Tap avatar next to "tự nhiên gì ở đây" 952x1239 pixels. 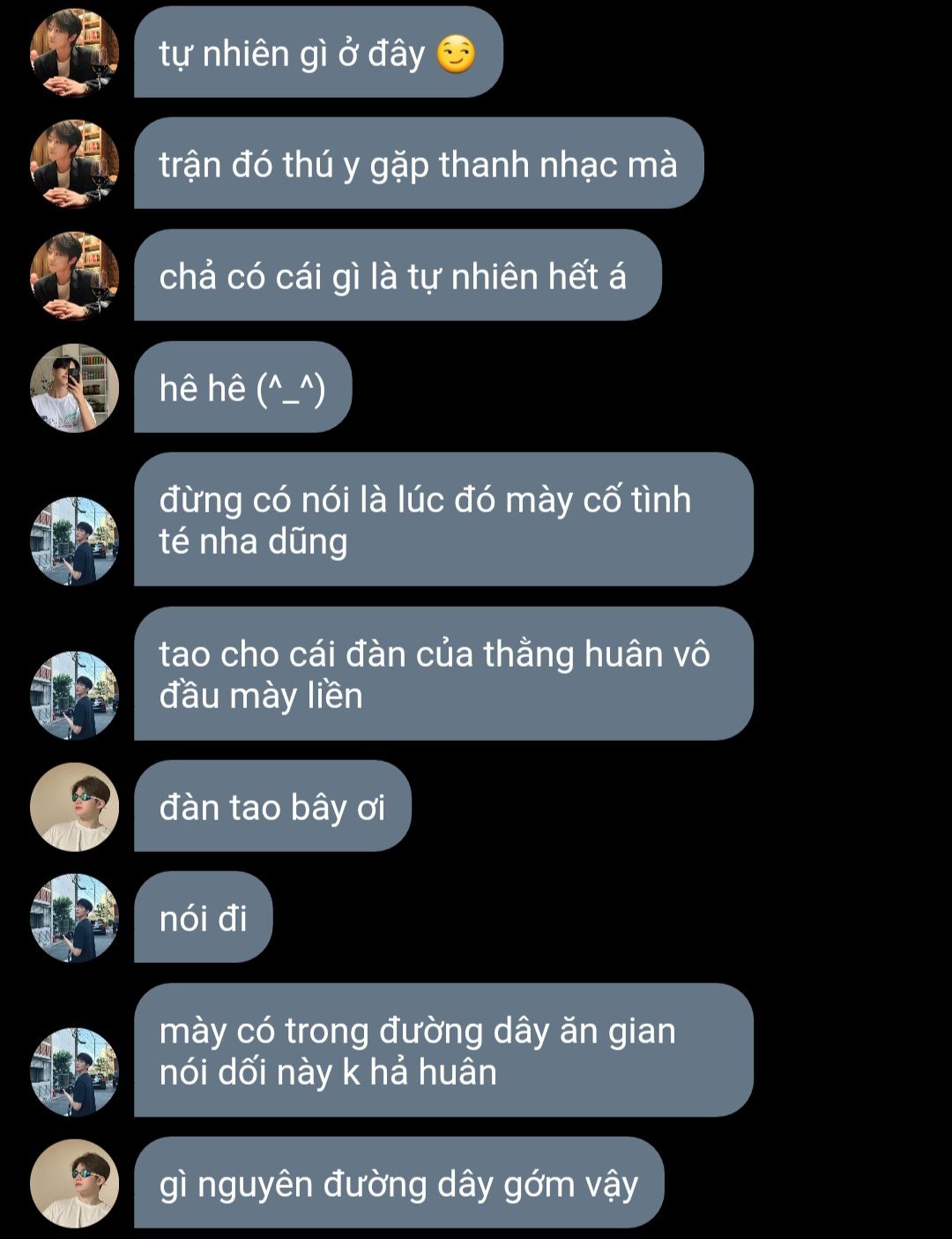point(75,53)
